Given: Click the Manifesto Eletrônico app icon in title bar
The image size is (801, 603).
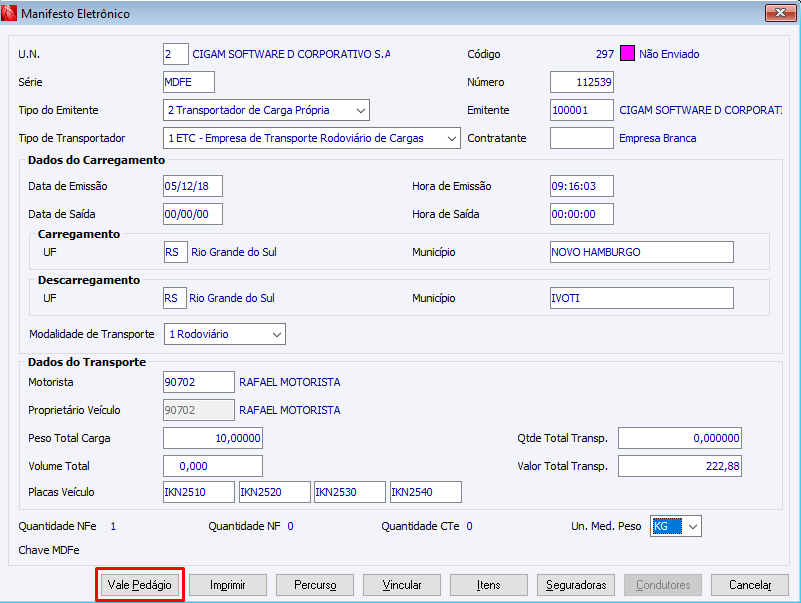Looking at the screenshot, I should (9, 13).
